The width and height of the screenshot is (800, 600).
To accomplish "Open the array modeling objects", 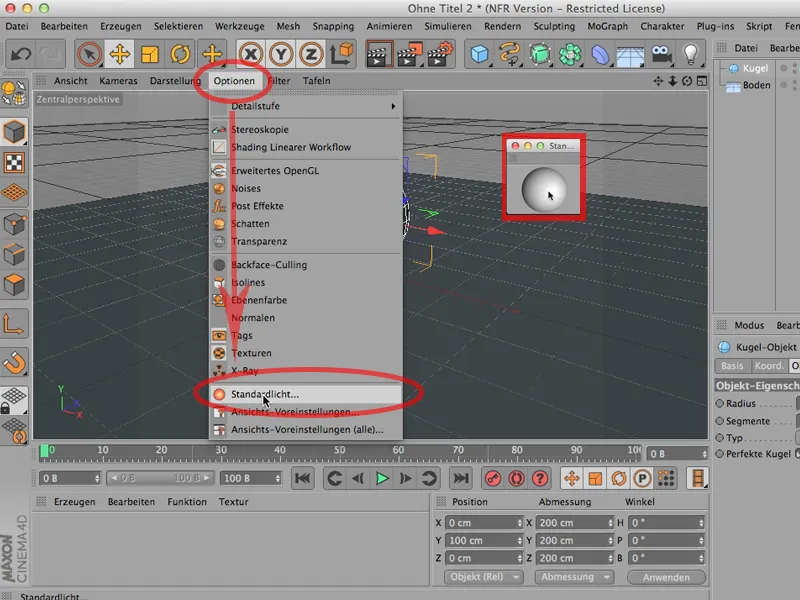I will coord(570,54).
